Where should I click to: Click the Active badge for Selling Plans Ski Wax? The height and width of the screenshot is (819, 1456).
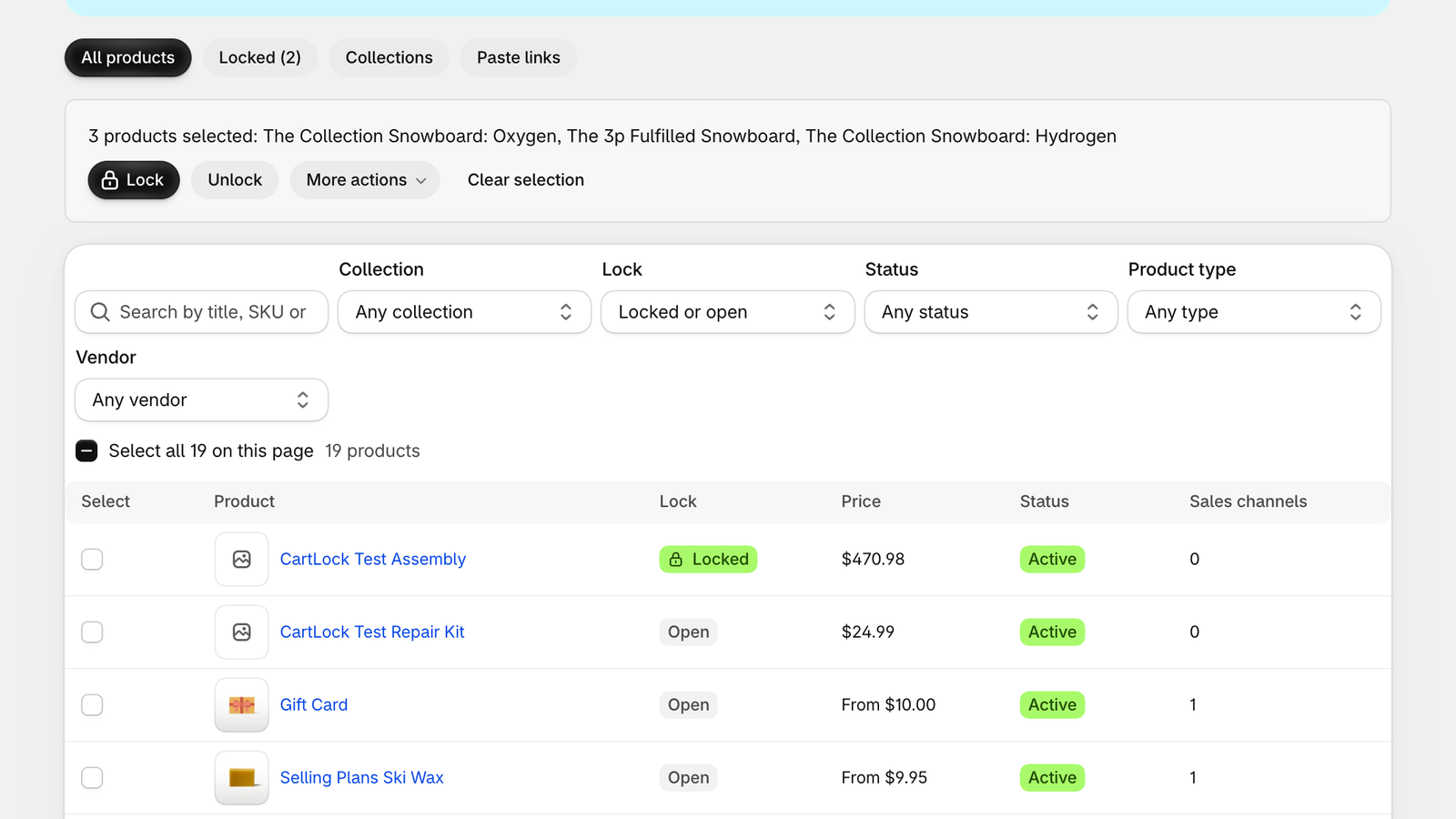tap(1052, 778)
